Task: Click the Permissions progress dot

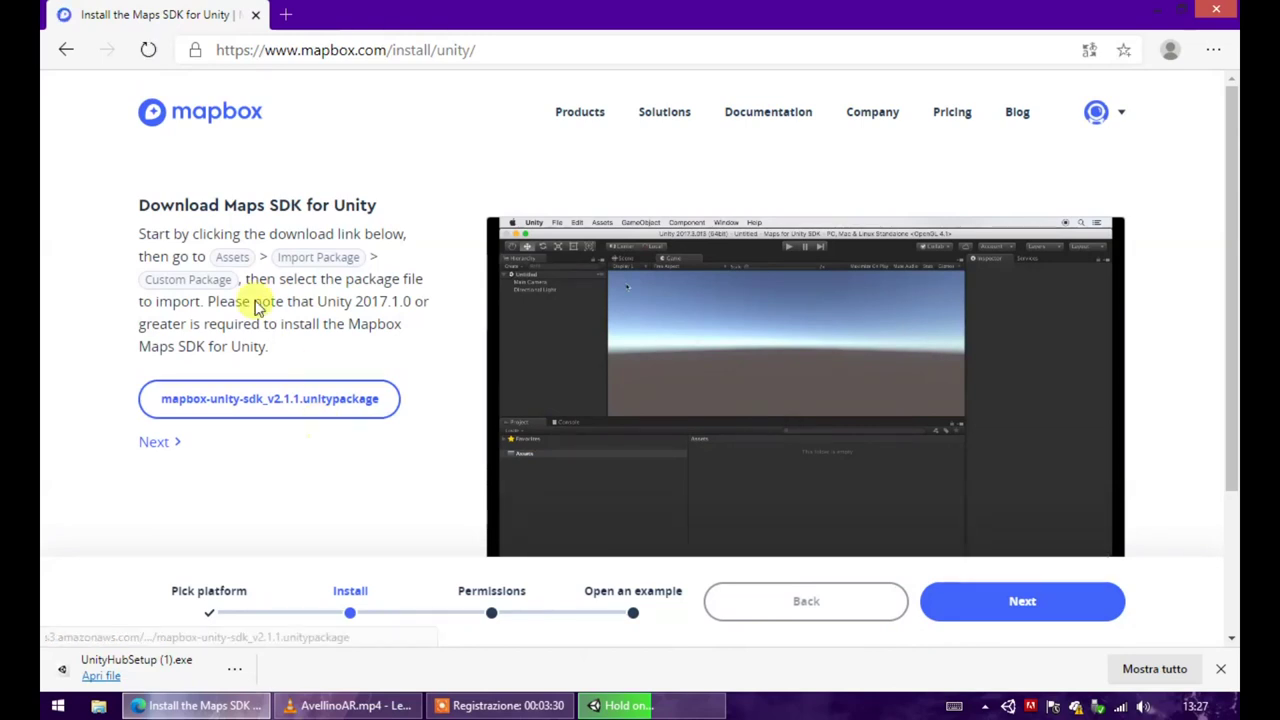Action: pyautogui.click(x=491, y=612)
